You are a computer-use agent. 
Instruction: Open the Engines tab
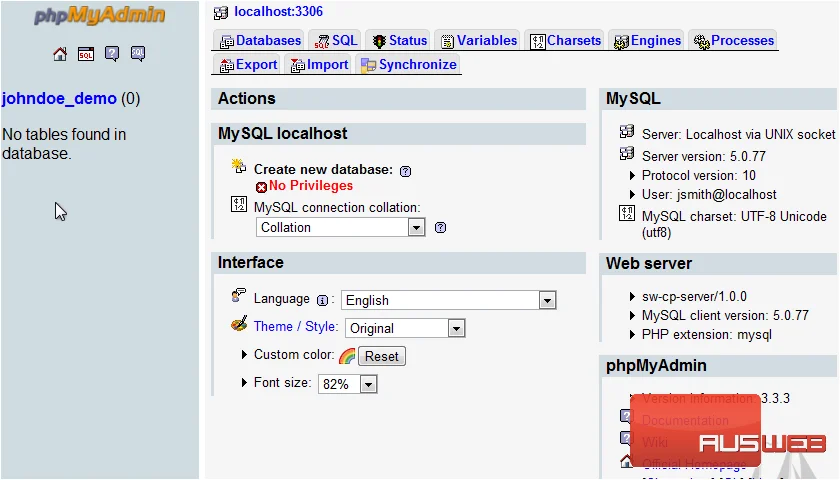tap(647, 41)
